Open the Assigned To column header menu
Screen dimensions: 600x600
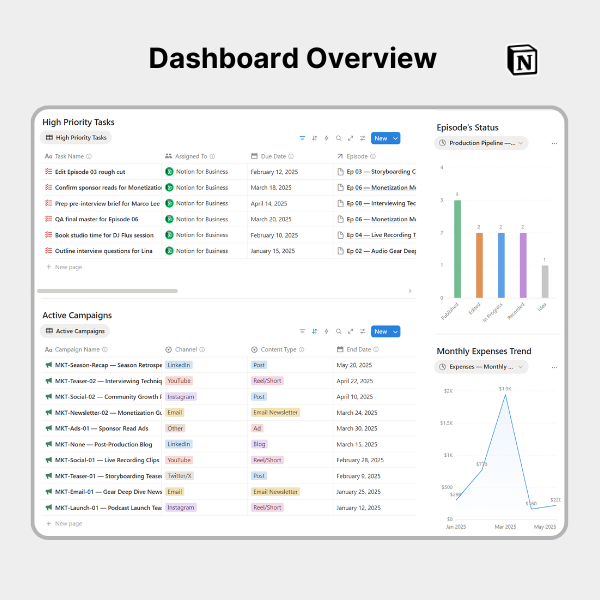pos(190,157)
